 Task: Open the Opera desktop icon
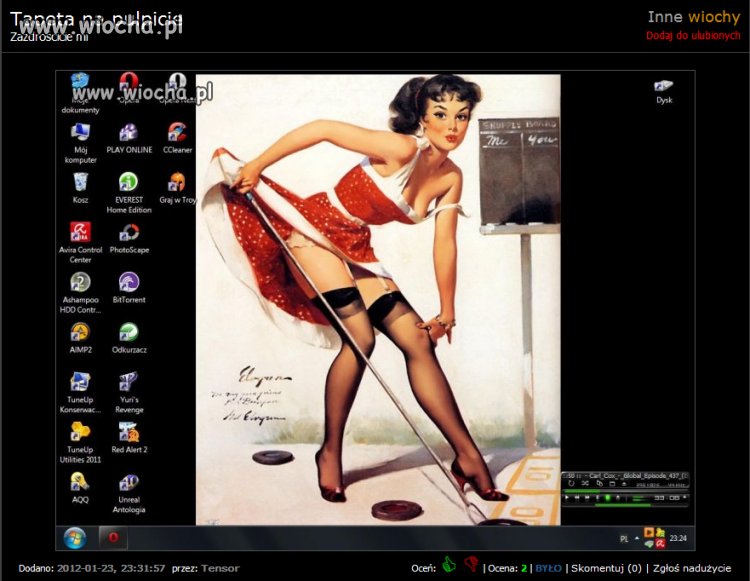point(129,88)
